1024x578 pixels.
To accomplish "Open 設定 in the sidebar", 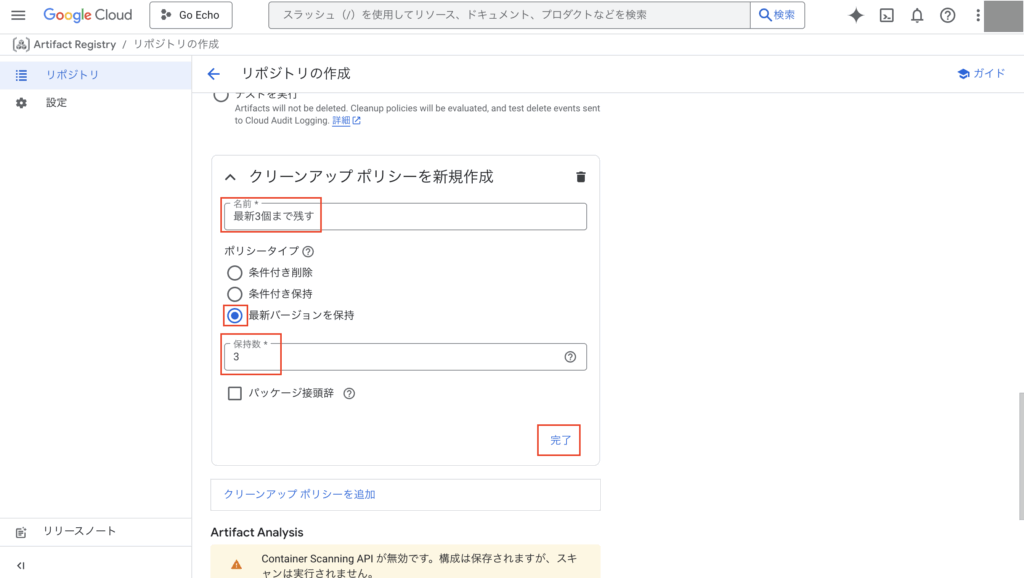I will point(56,103).
